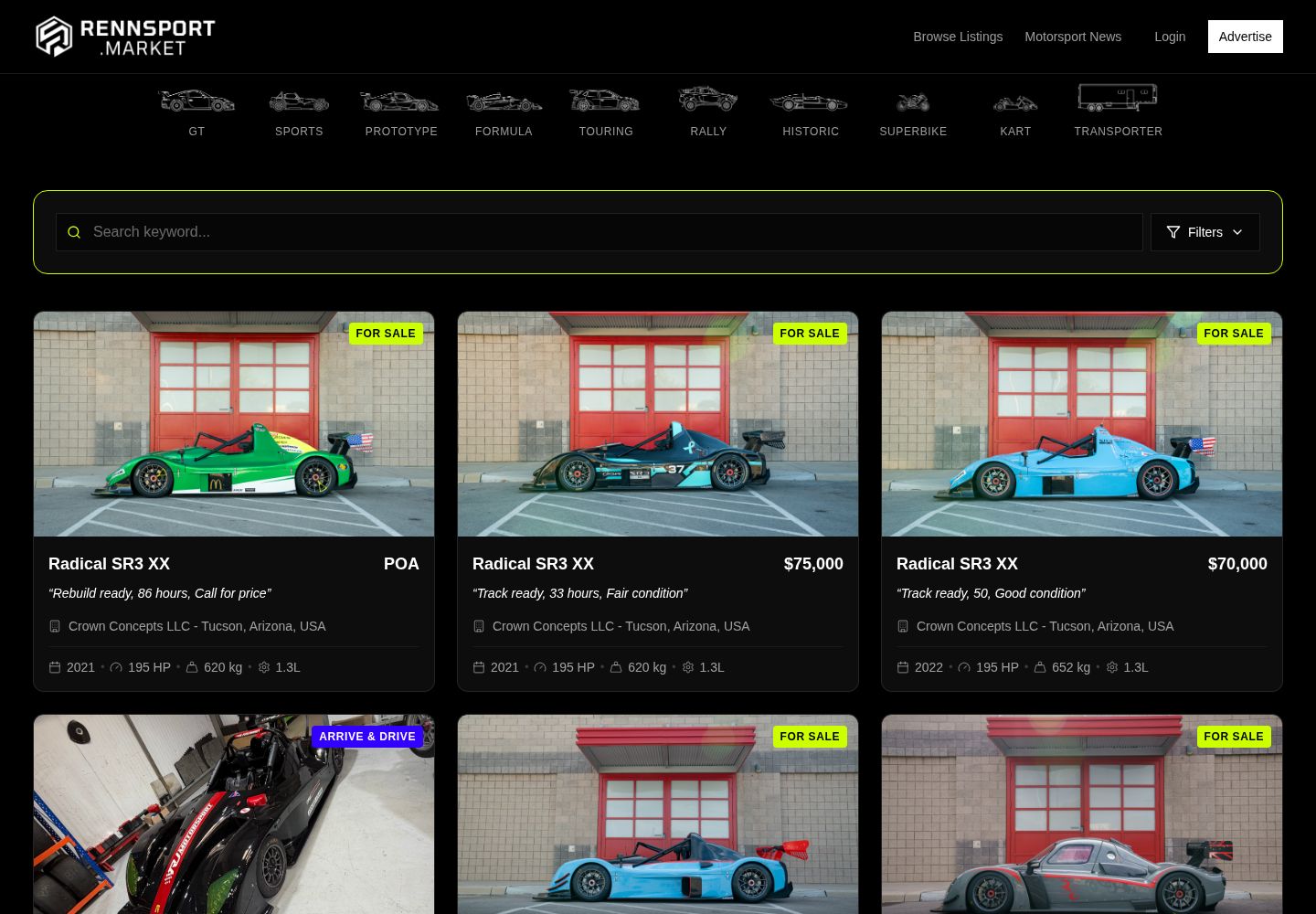
Task: Select the Superbike category icon
Action: [x=913, y=101]
